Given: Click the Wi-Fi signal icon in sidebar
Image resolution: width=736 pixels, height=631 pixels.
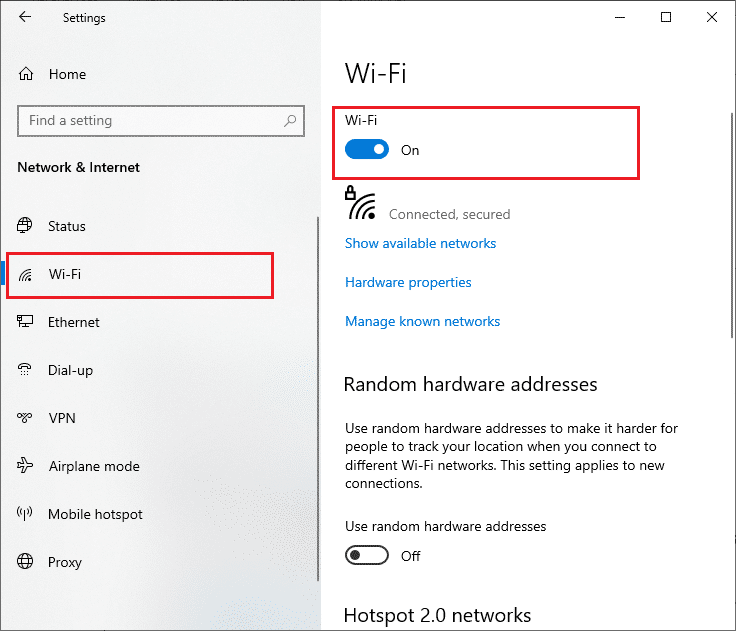Looking at the screenshot, I should click(25, 275).
